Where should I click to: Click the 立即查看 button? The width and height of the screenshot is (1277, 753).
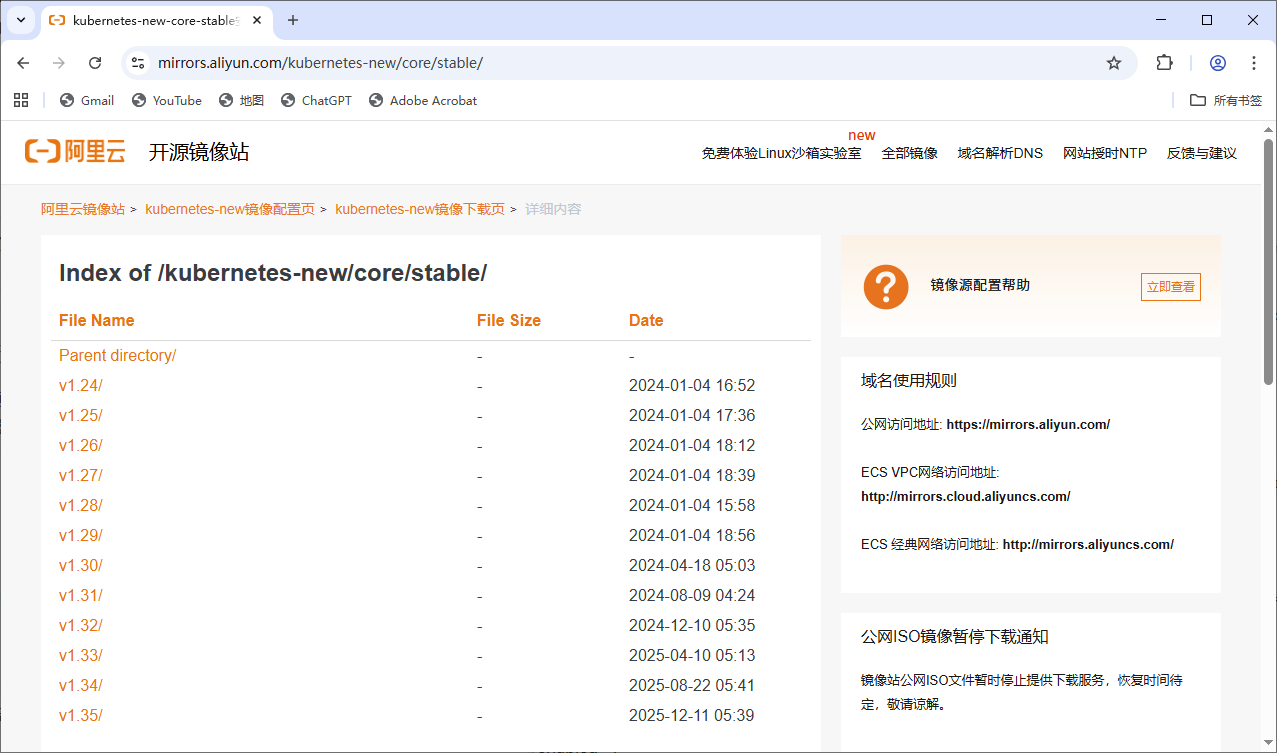1170,287
